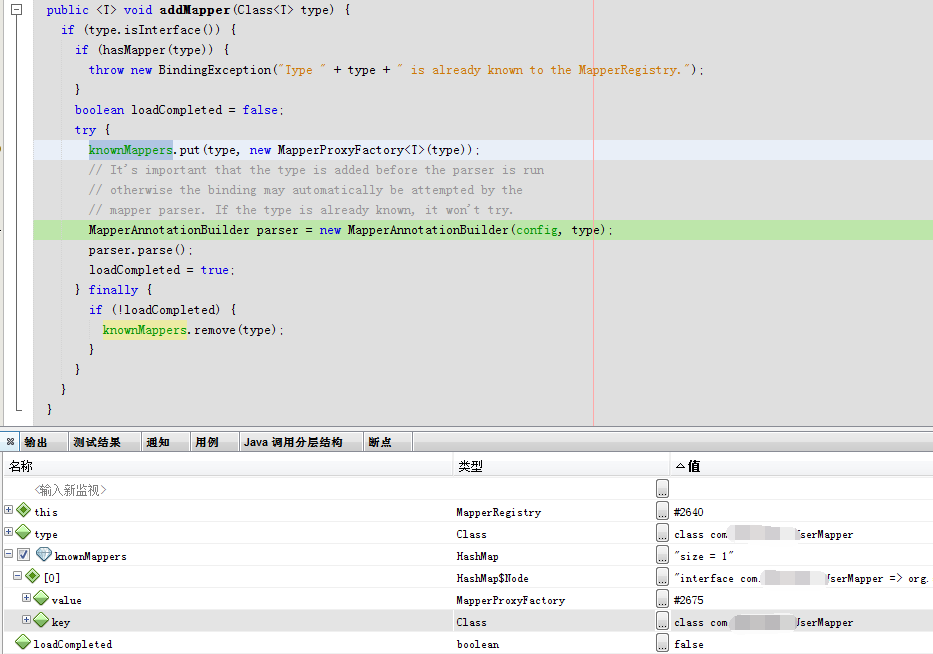Expand the 'this' variable node
933x654 pixels.
tap(8, 509)
